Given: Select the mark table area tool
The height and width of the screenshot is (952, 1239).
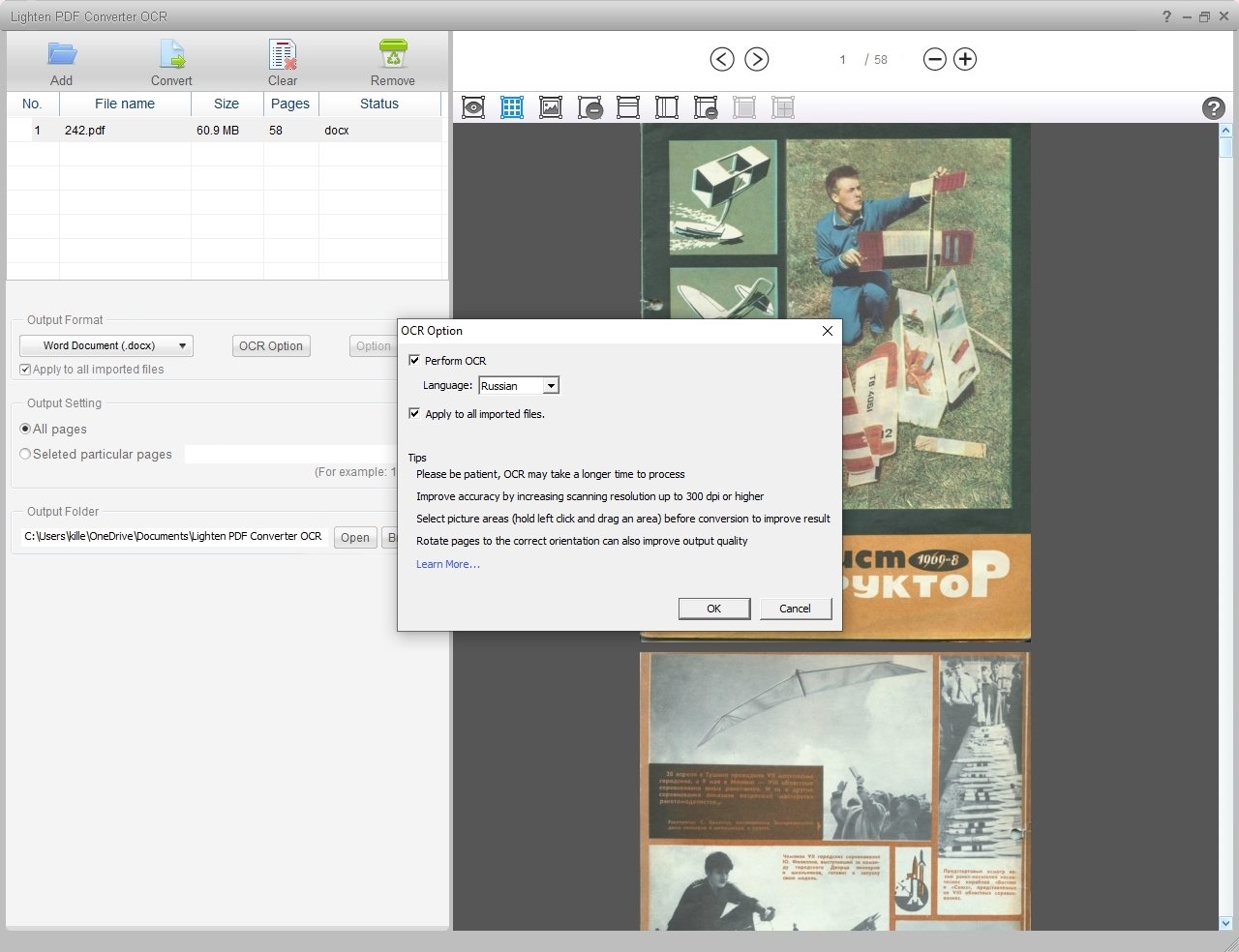Looking at the screenshot, I should click(512, 107).
